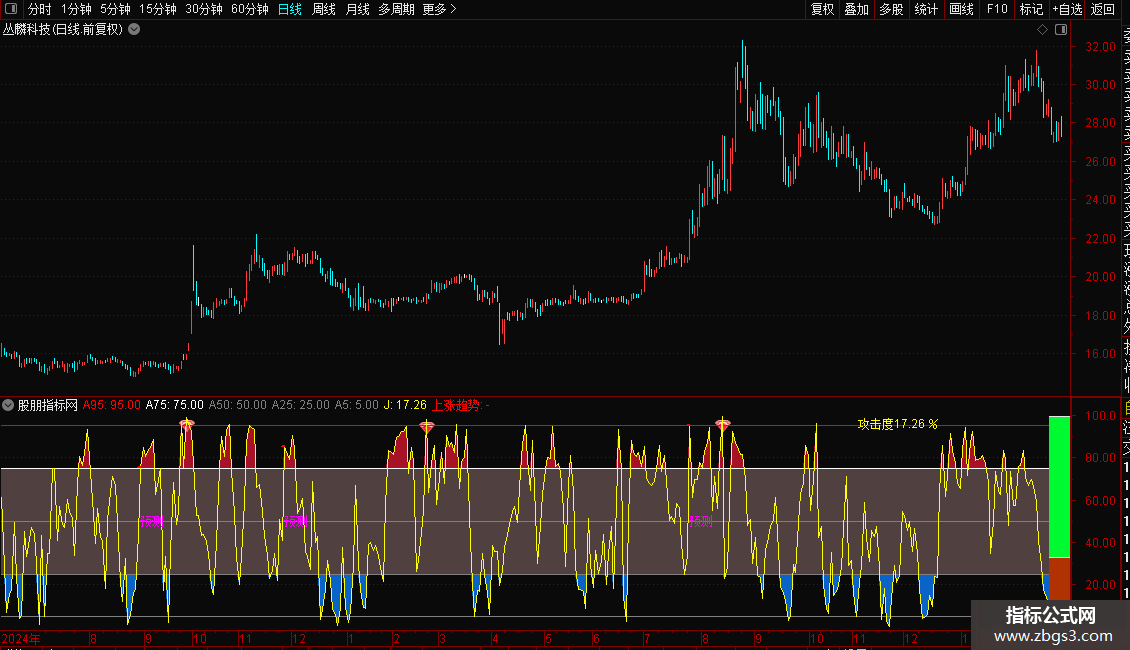Click the first red diamond signal marker

pyautogui.click(x=187, y=424)
